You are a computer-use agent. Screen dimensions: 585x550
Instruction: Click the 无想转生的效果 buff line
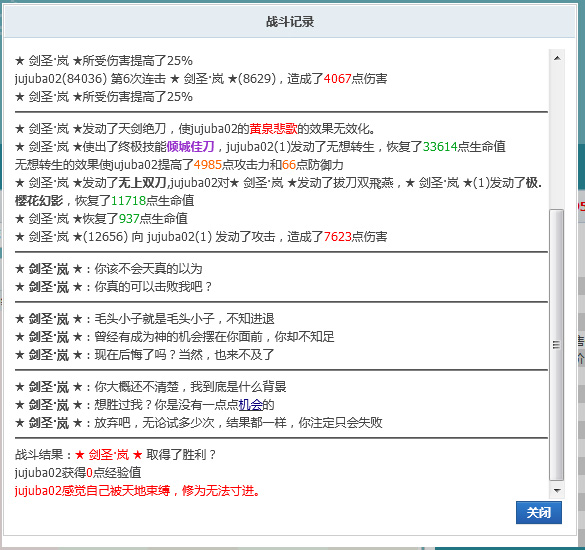[x=179, y=165]
